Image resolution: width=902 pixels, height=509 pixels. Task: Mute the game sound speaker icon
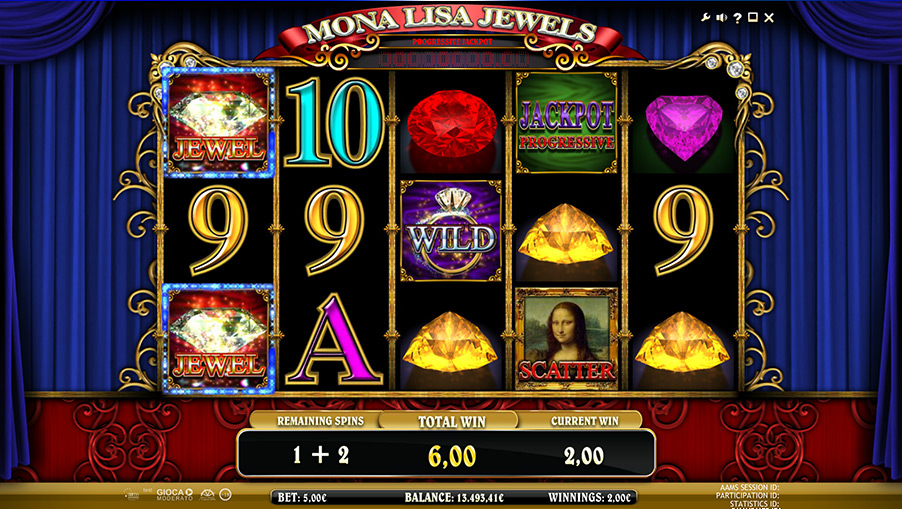point(722,18)
